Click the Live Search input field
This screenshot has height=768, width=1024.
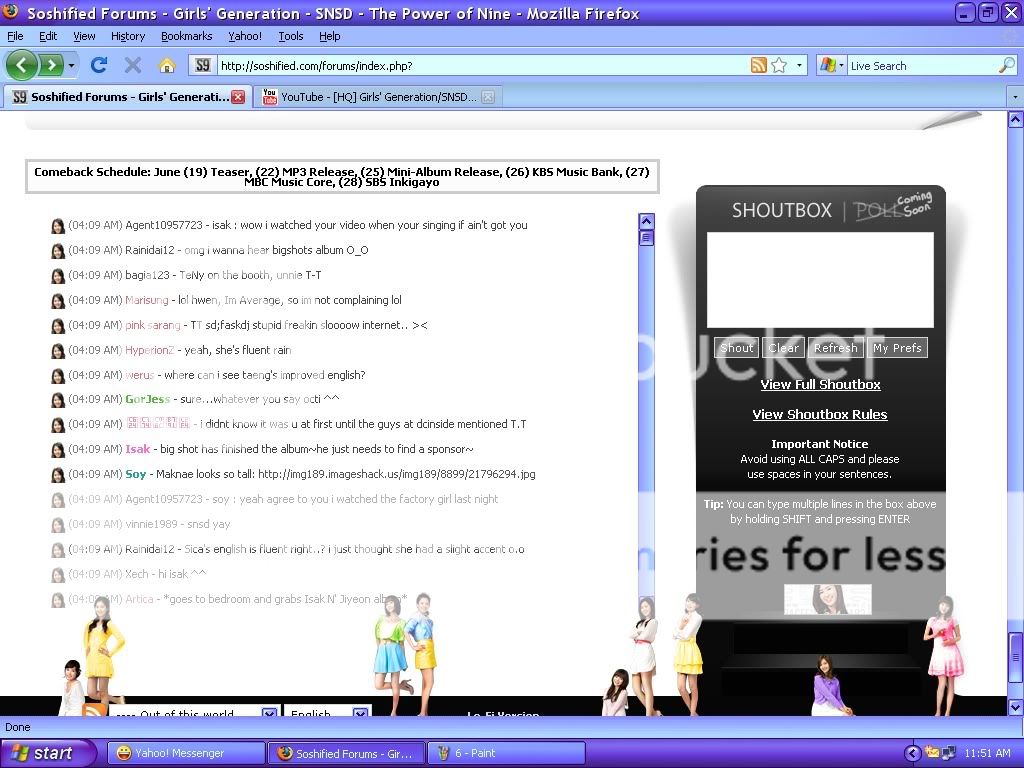pos(923,65)
